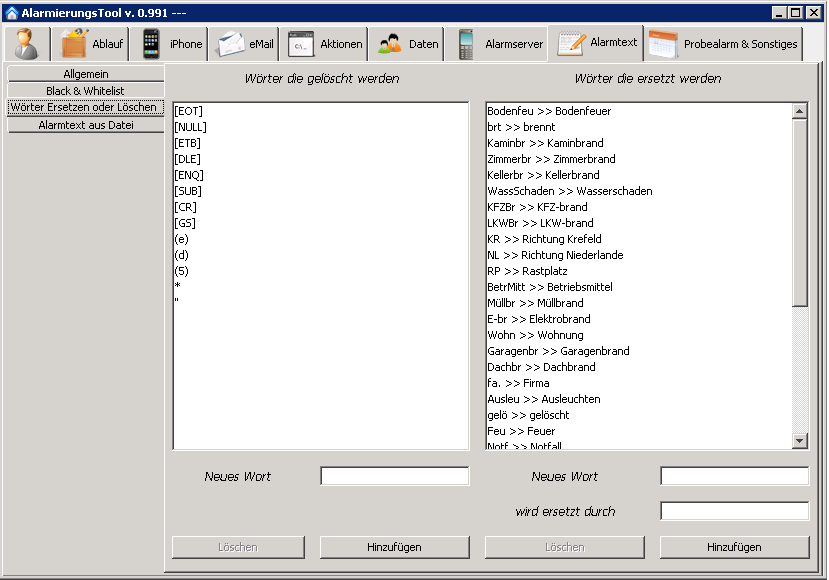
Task: Click the Probealarm calendar icon
Action: pyautogui.click(x=664, y=44)
